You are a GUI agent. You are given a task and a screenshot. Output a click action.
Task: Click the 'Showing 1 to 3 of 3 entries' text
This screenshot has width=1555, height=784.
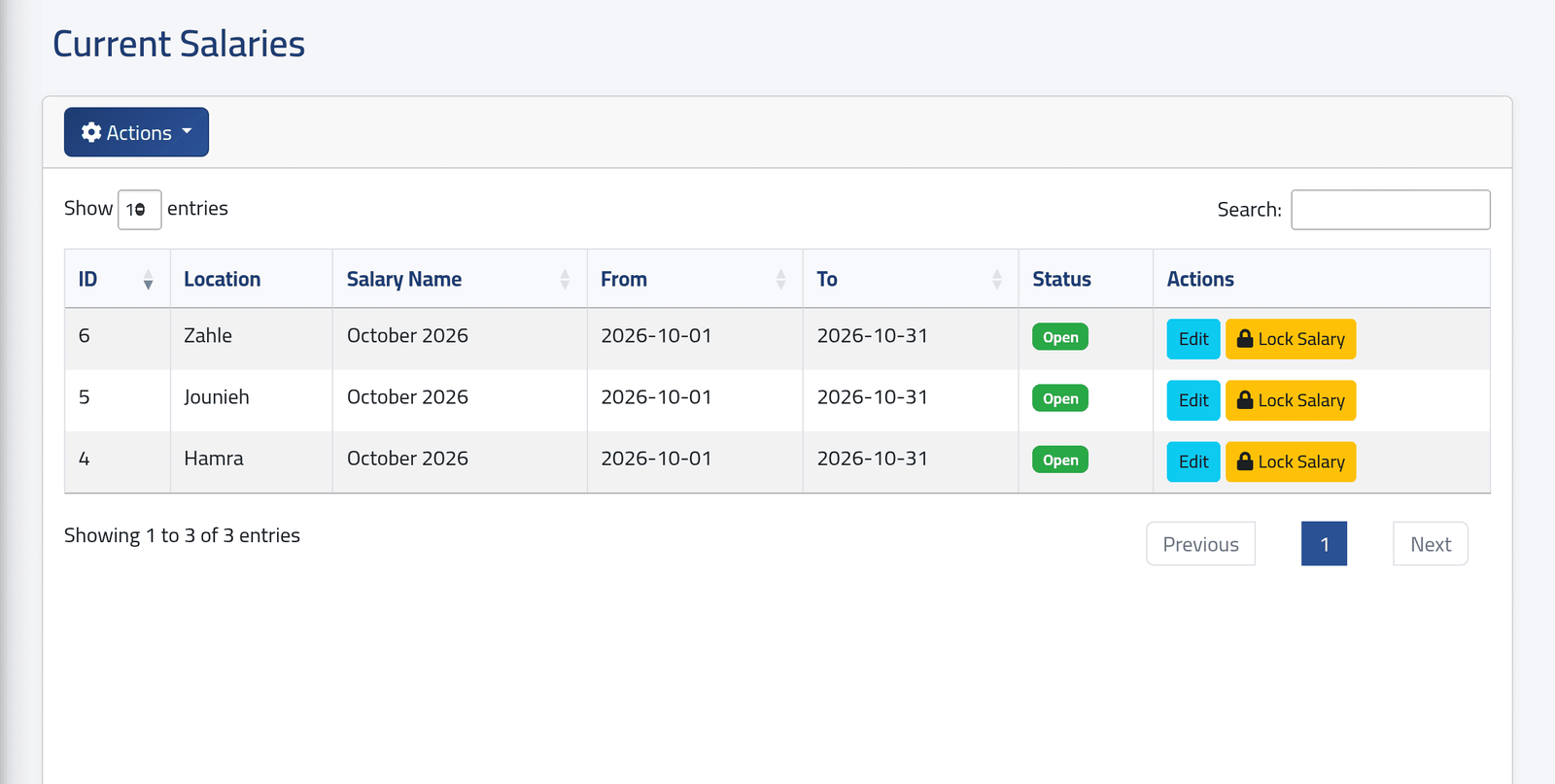pos(182,535)
